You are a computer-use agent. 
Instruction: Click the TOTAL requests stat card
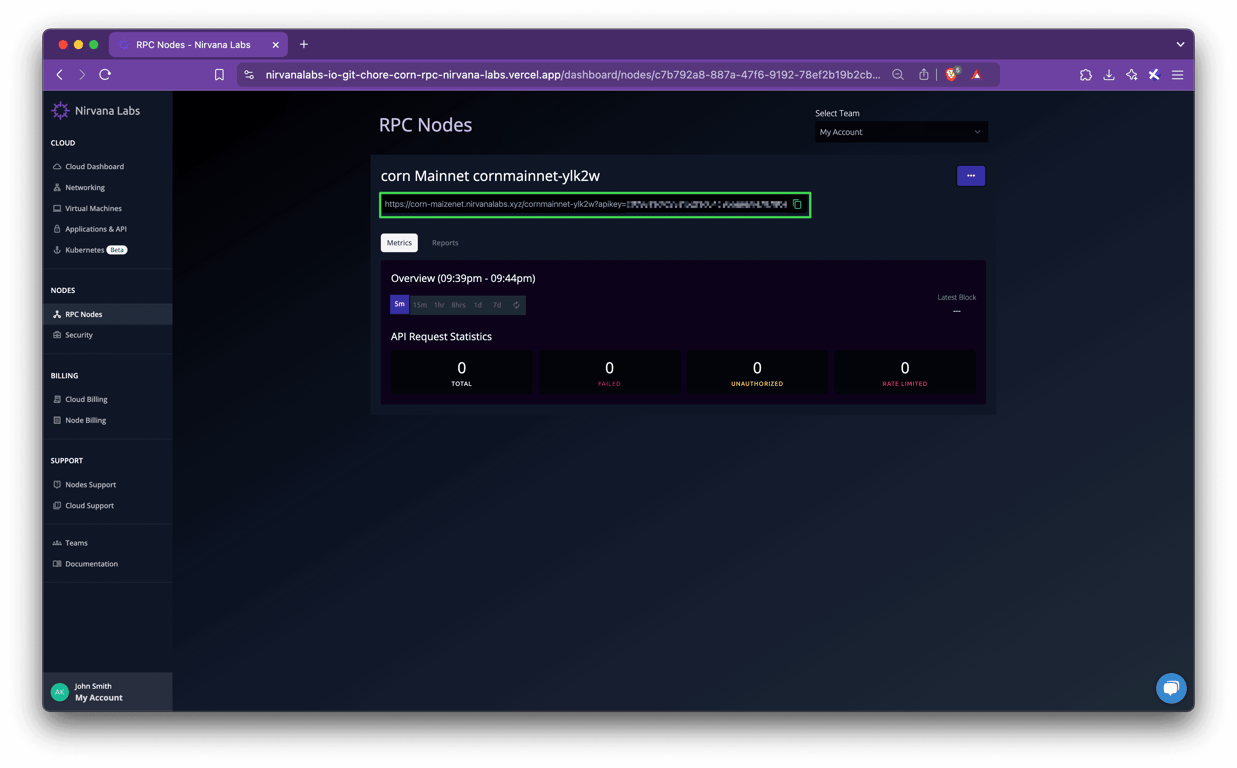[461, 372]
